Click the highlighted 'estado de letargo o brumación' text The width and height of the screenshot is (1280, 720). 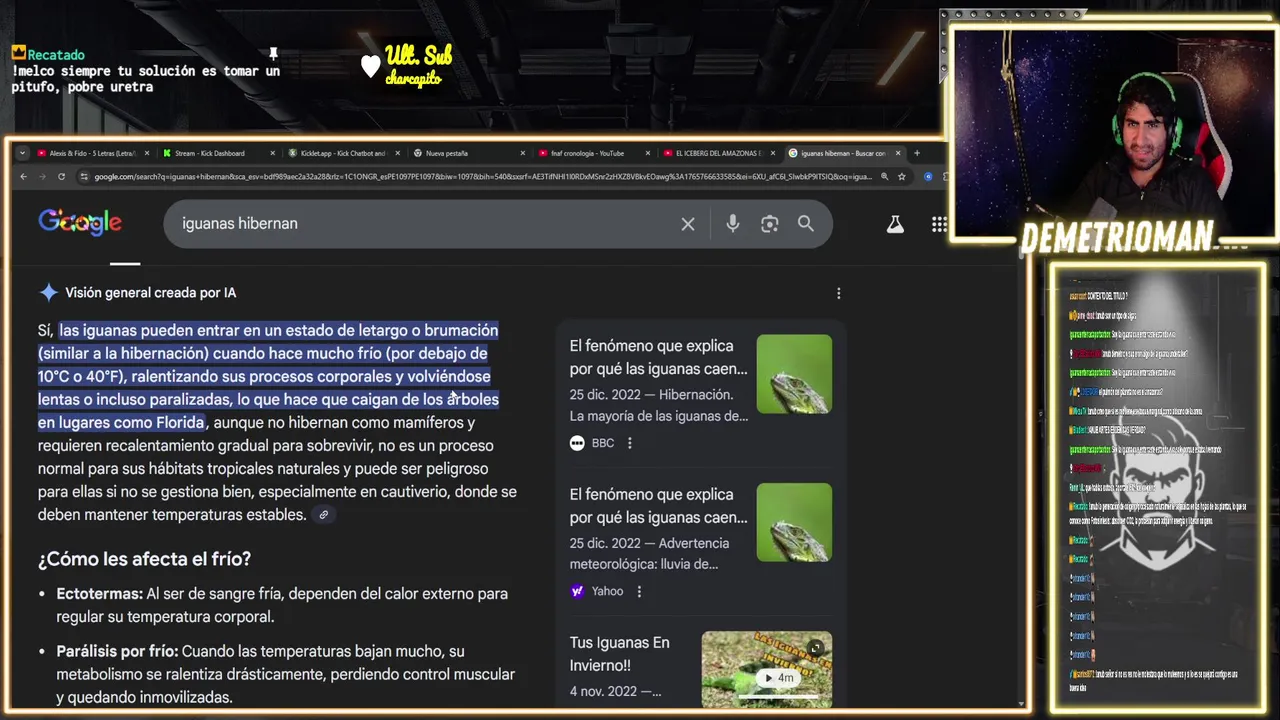(x=393, y=330)
